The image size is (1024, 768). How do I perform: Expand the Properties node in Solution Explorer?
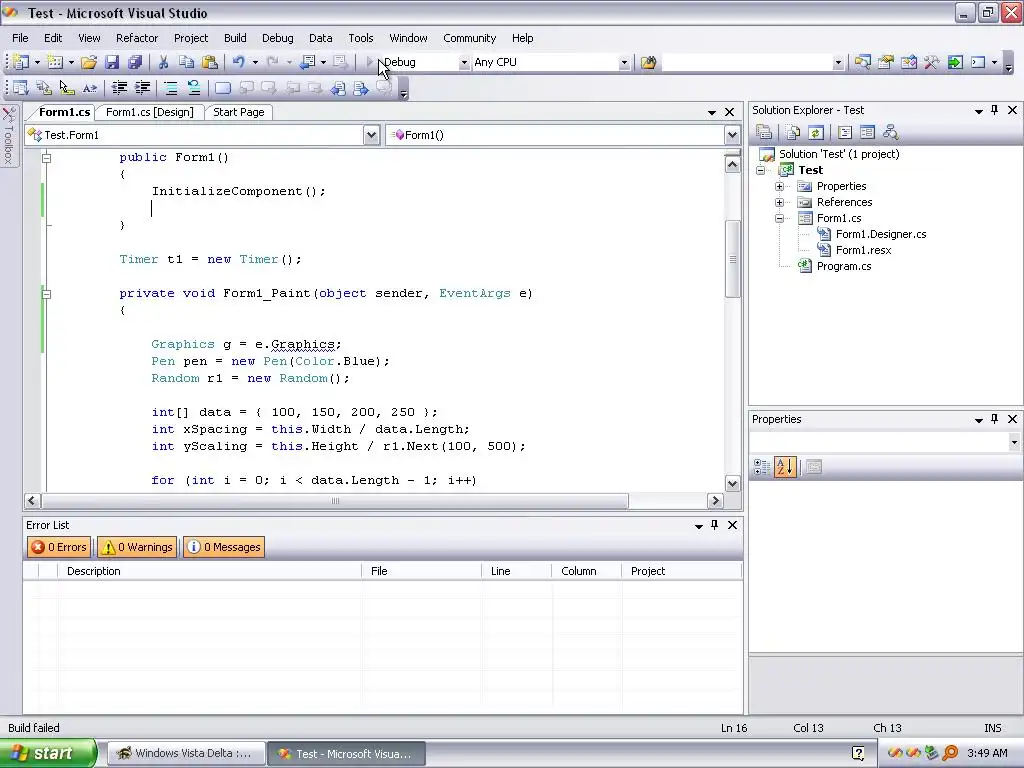tap(779, 186)
